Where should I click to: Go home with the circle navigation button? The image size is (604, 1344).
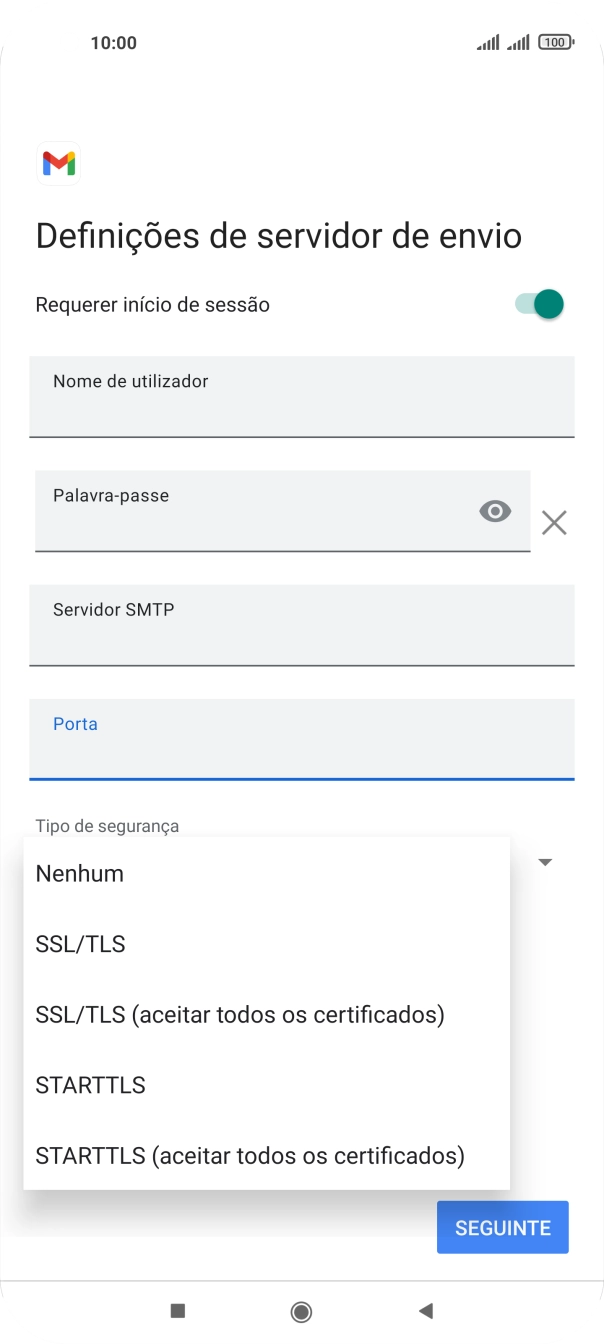pos(301,1311)
